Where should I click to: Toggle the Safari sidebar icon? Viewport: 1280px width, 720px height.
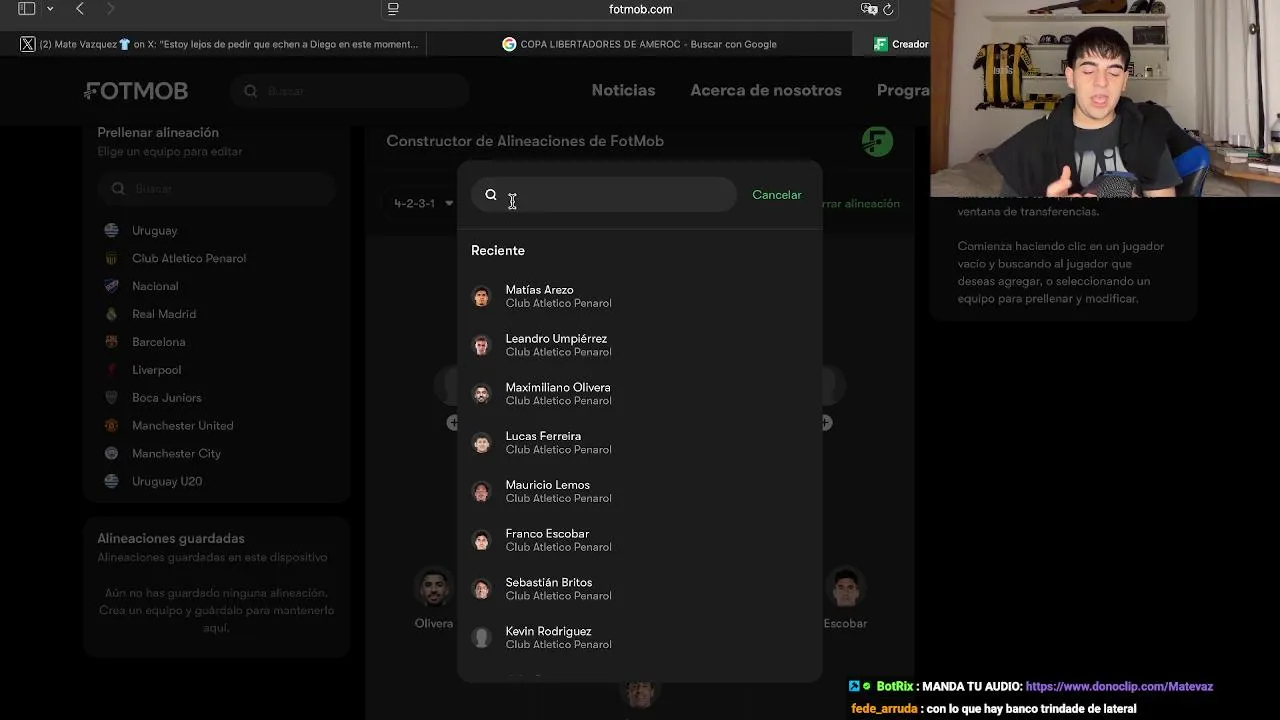tap(27, 9)
